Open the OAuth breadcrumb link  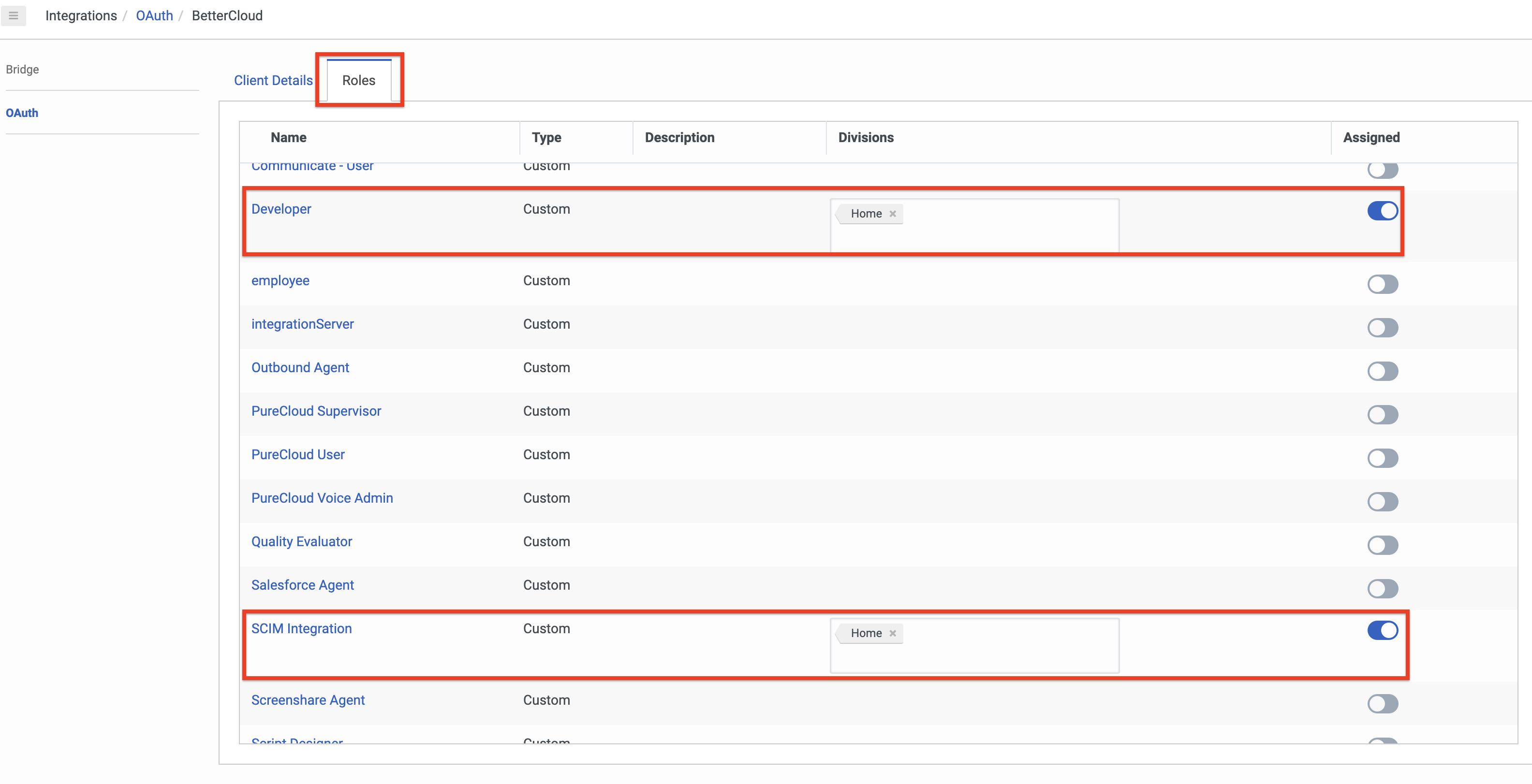pos(154,15)
